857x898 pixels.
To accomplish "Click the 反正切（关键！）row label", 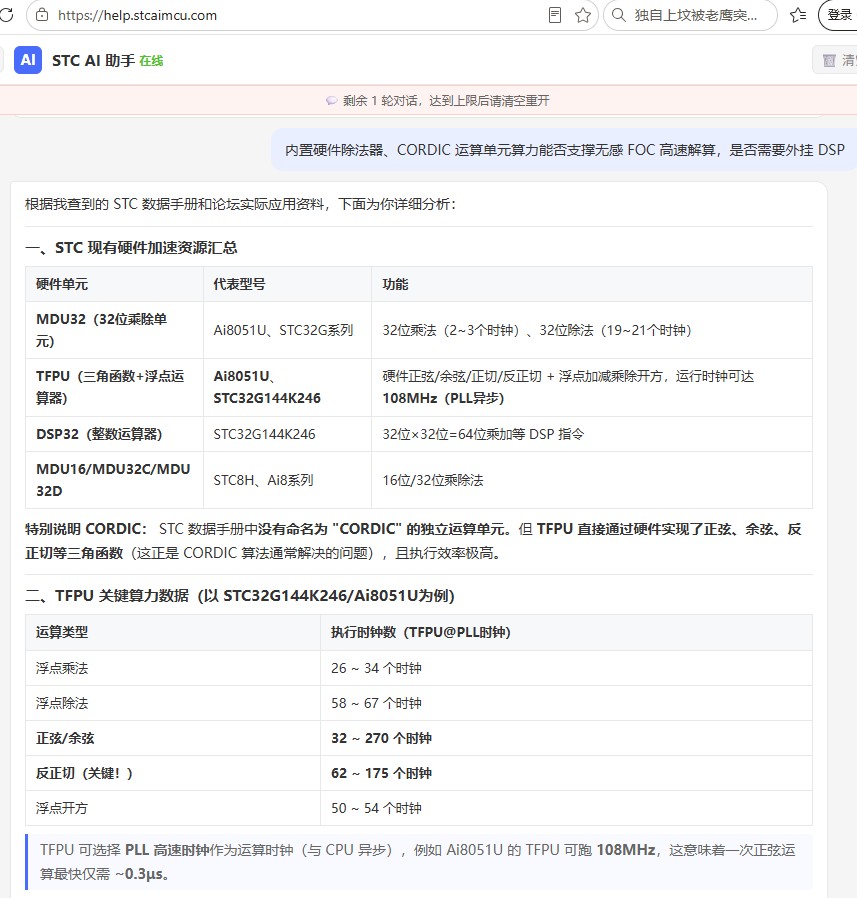I will tap(84, 773).
